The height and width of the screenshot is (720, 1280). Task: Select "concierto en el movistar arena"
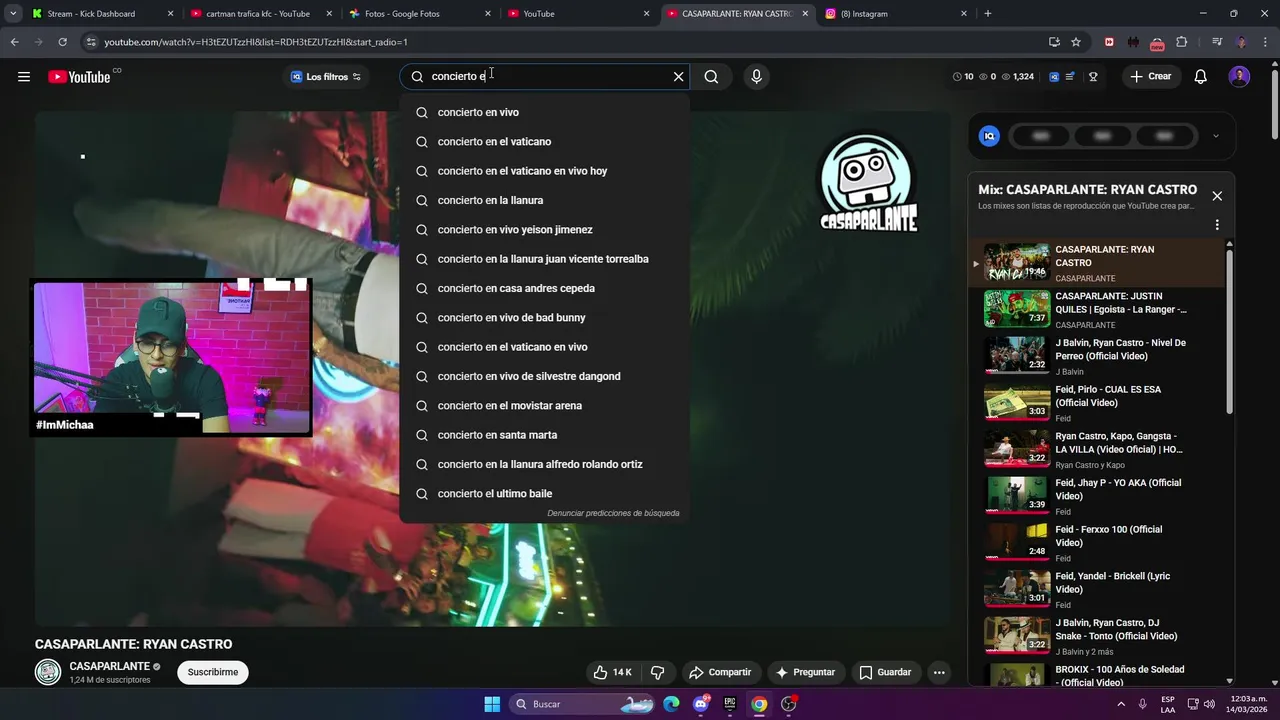tap(544, 406)
